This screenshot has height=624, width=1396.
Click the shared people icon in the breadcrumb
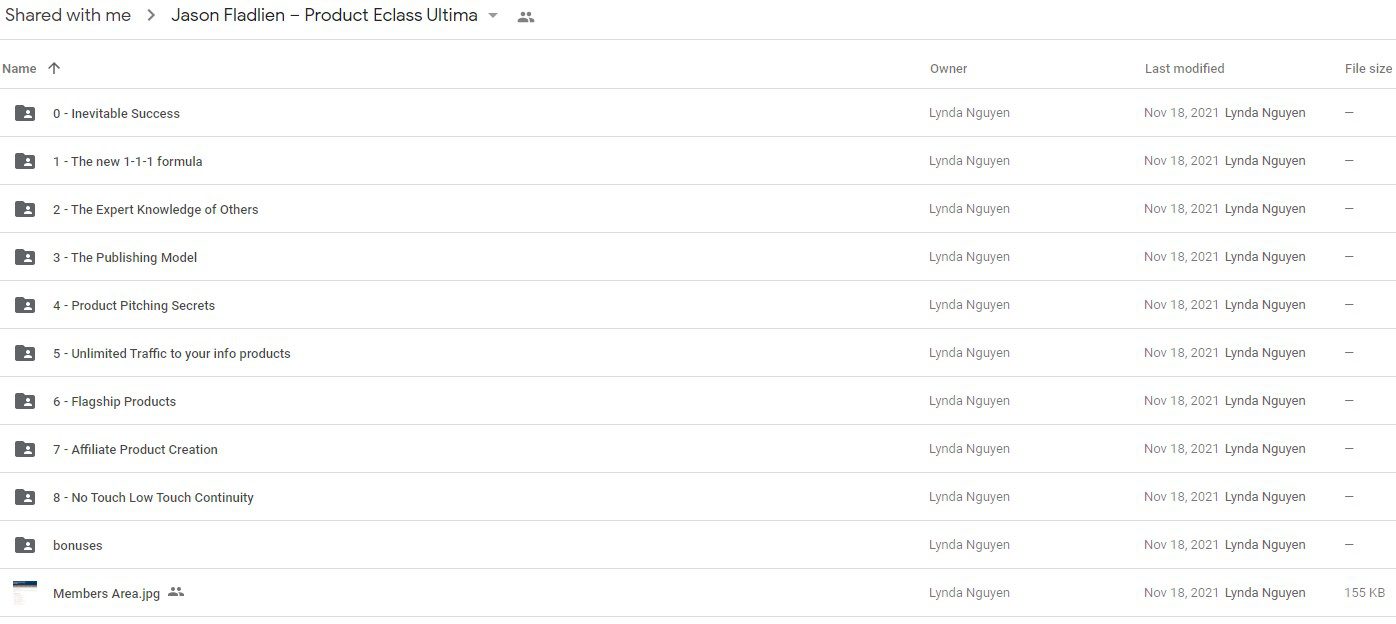(526, 17)
